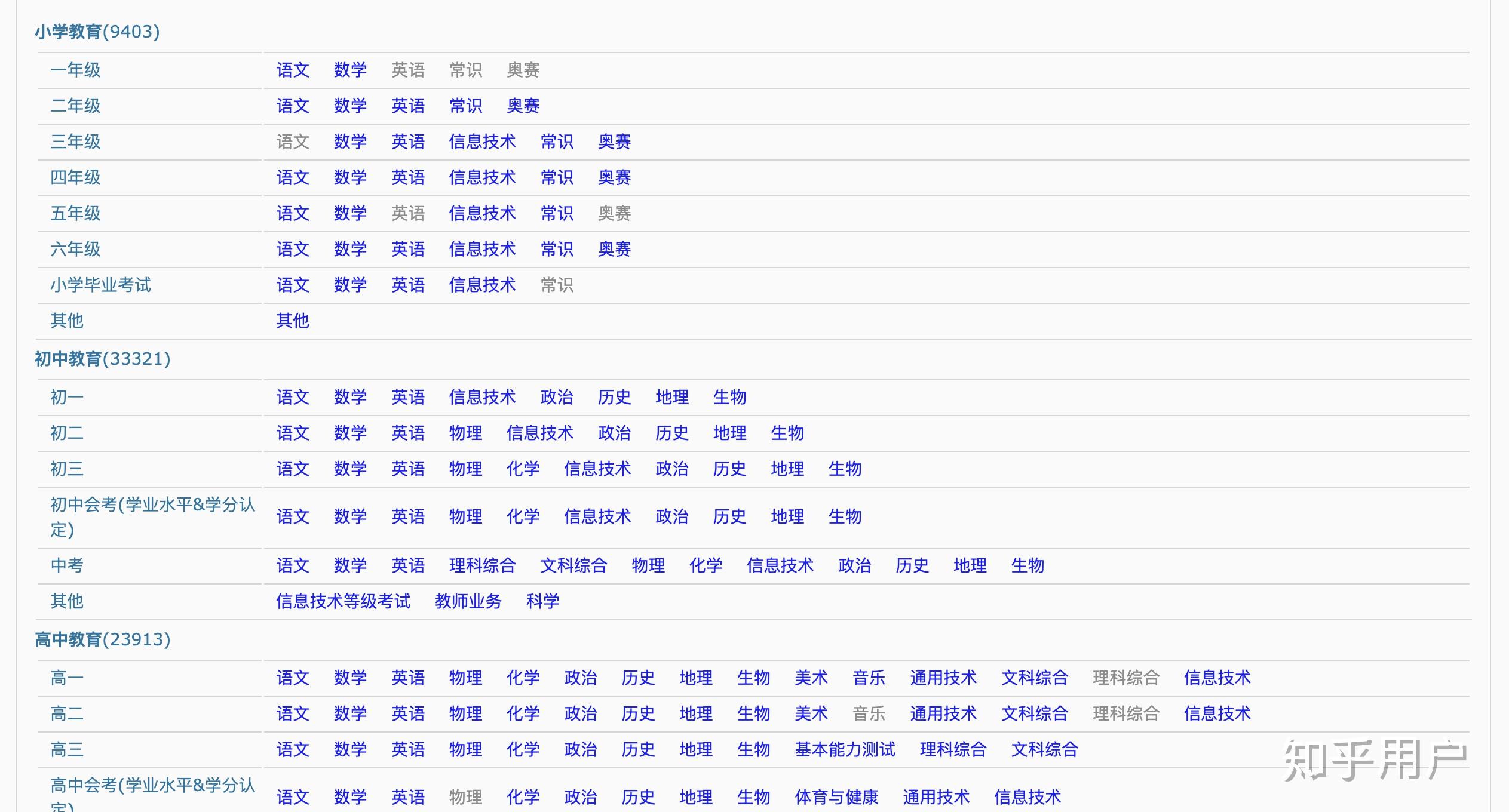Open the 初二 grade link

(67, 433)
